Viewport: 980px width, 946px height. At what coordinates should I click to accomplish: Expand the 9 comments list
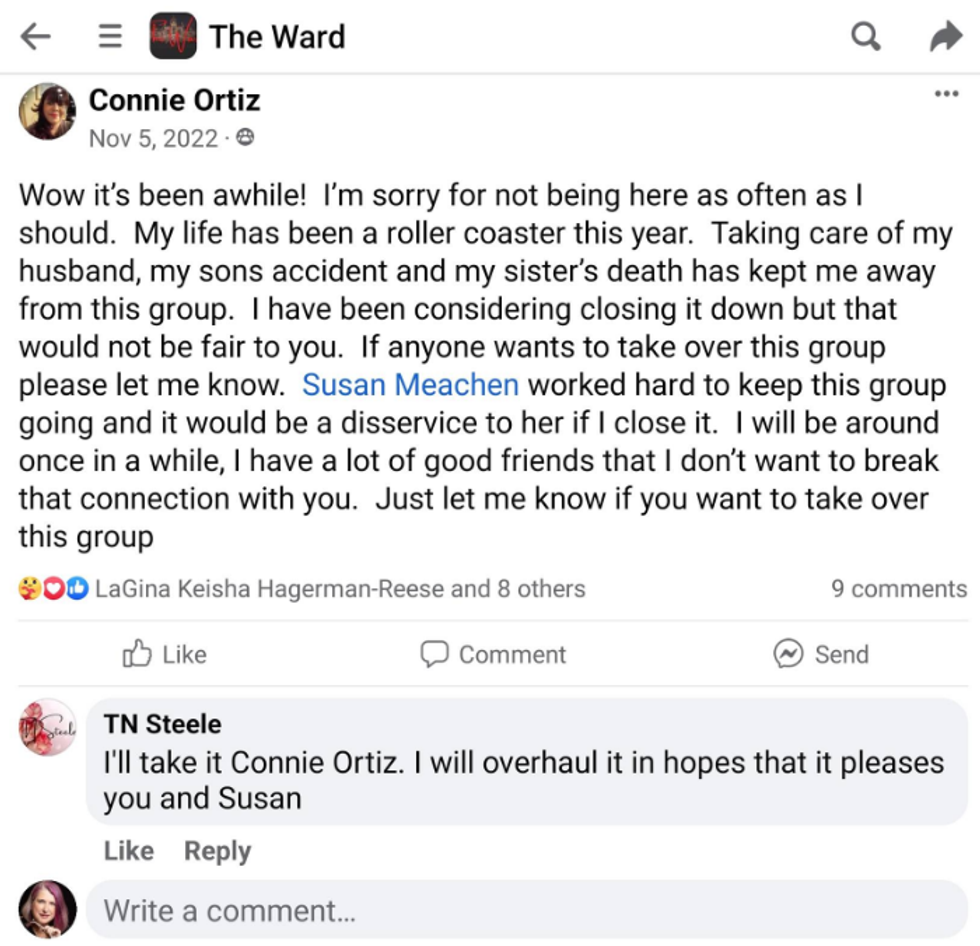point(898,589)
